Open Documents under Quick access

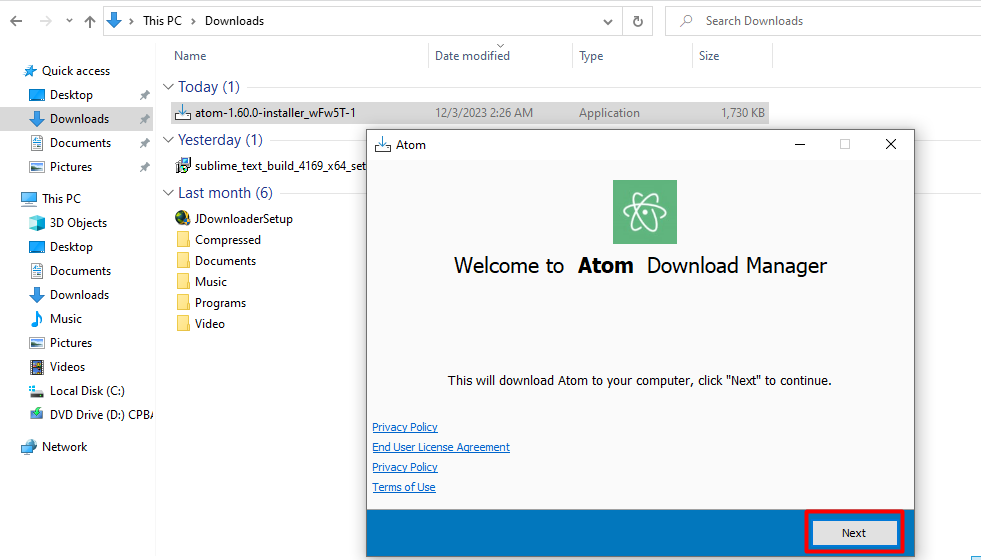(x=80, y=143)
